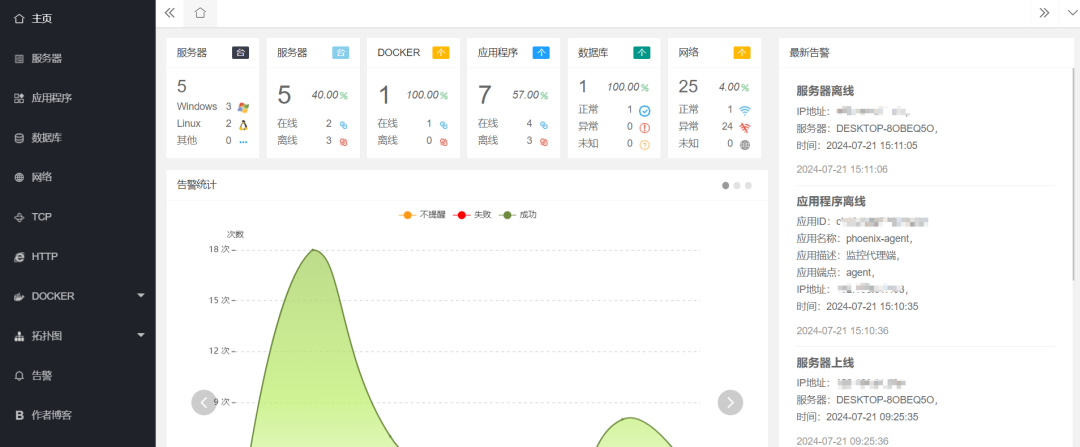This screenshot has width=1080, height=447.
Task: Click the 数据库 未知 question icon
Action: [645, 145]
